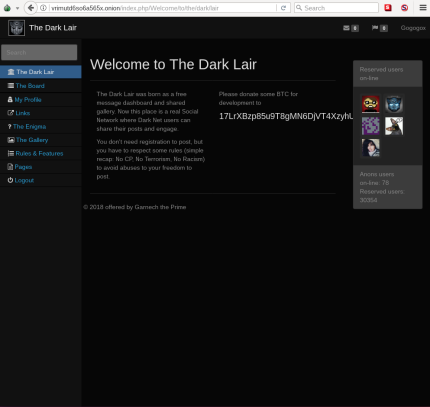Open the flag notifications icon

coord(375,28)
